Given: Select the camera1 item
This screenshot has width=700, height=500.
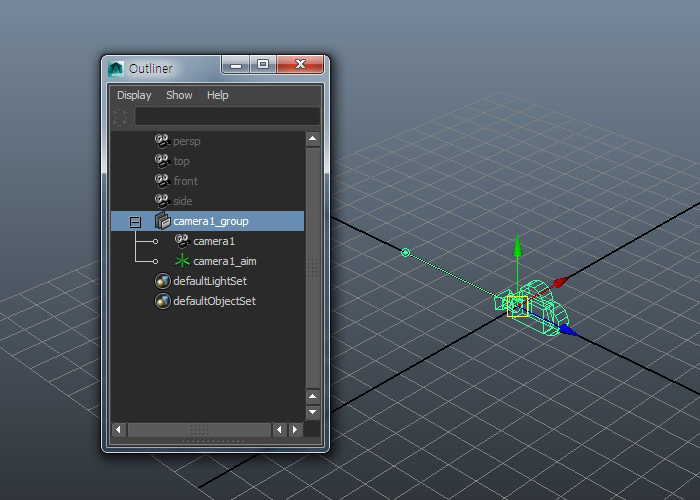Looking at the screenshot, I should tap(214, 241).
